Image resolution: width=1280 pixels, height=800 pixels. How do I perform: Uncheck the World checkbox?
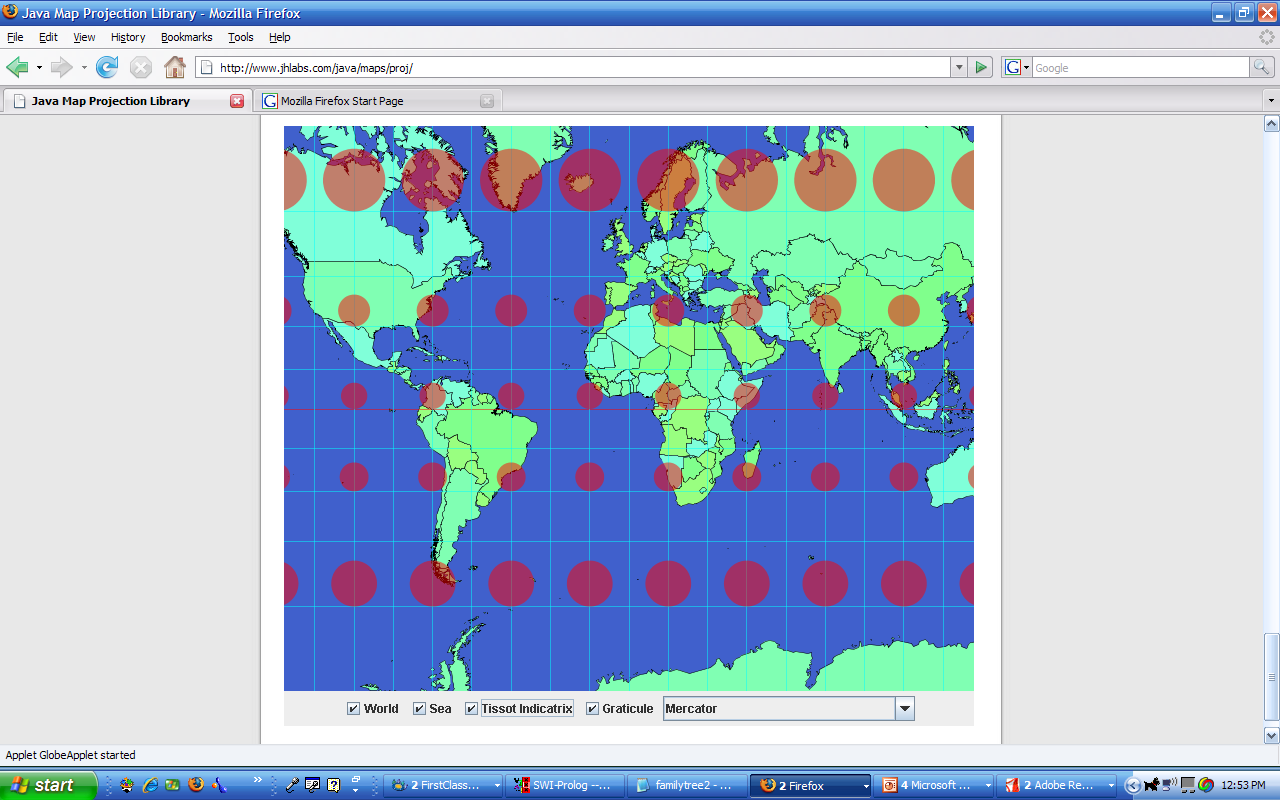coord(352,708)
